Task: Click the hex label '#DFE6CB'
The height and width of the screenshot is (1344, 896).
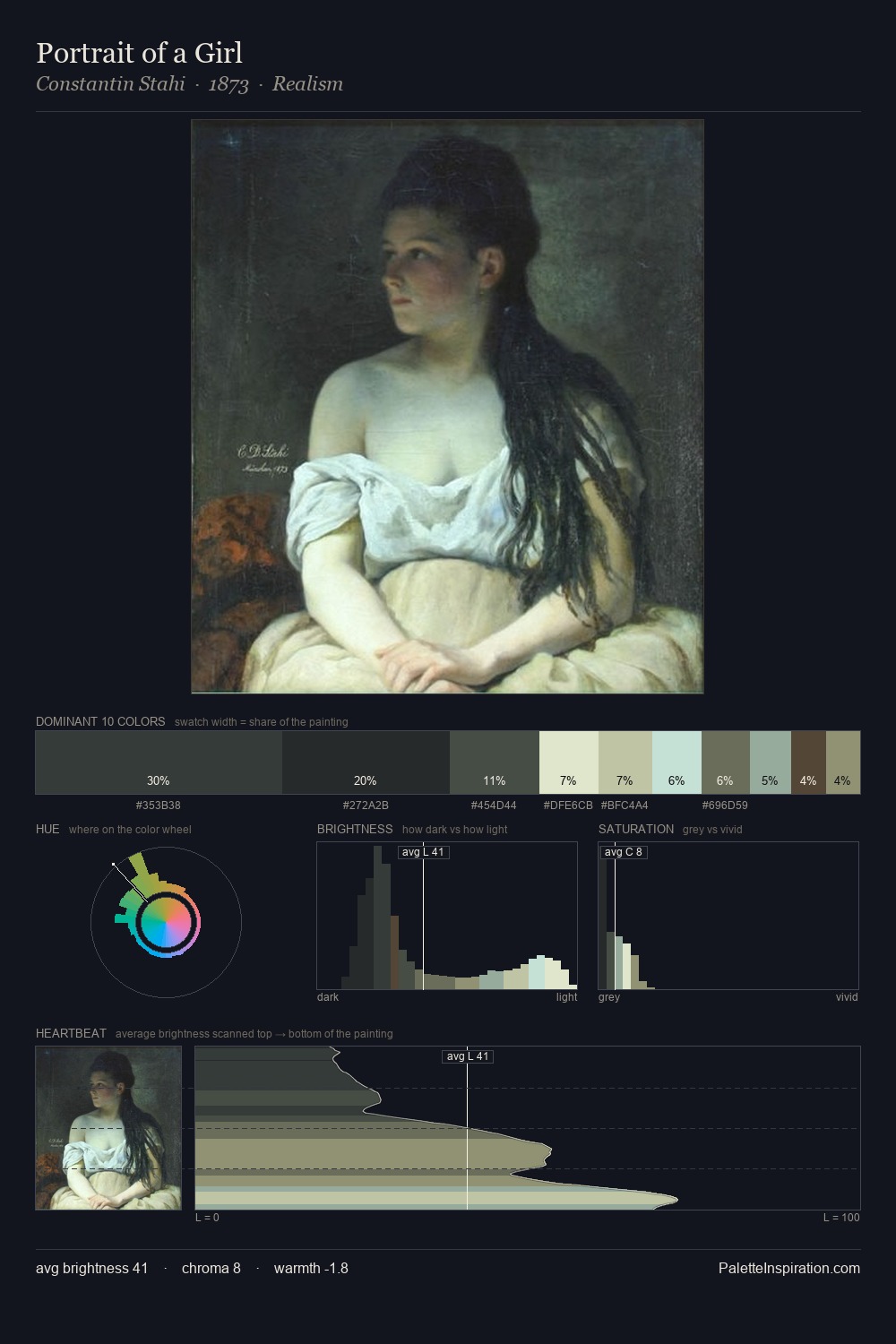Action: [568, 805]
